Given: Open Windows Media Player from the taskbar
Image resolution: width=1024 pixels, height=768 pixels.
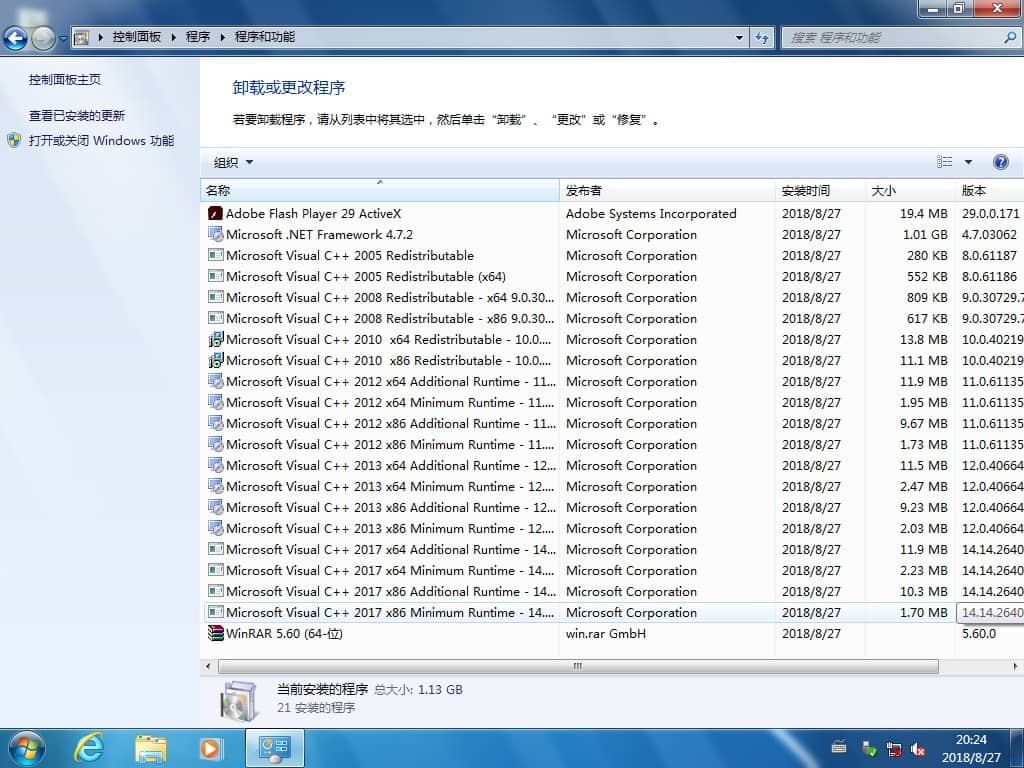Looking at the screenshot, I should pyautogui.click(x=210, y=747).
